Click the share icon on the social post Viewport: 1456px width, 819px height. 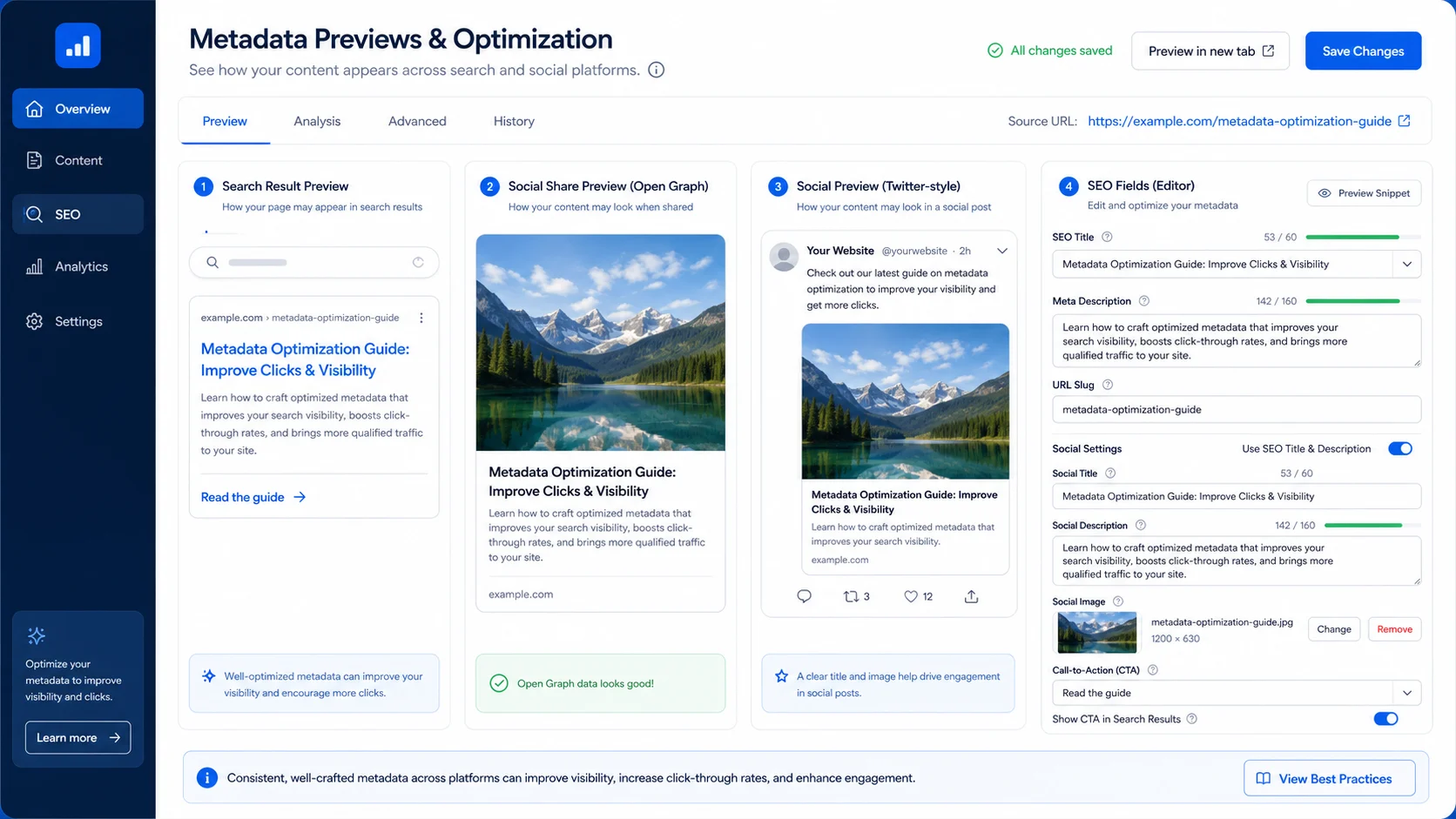tap(972, 596)
